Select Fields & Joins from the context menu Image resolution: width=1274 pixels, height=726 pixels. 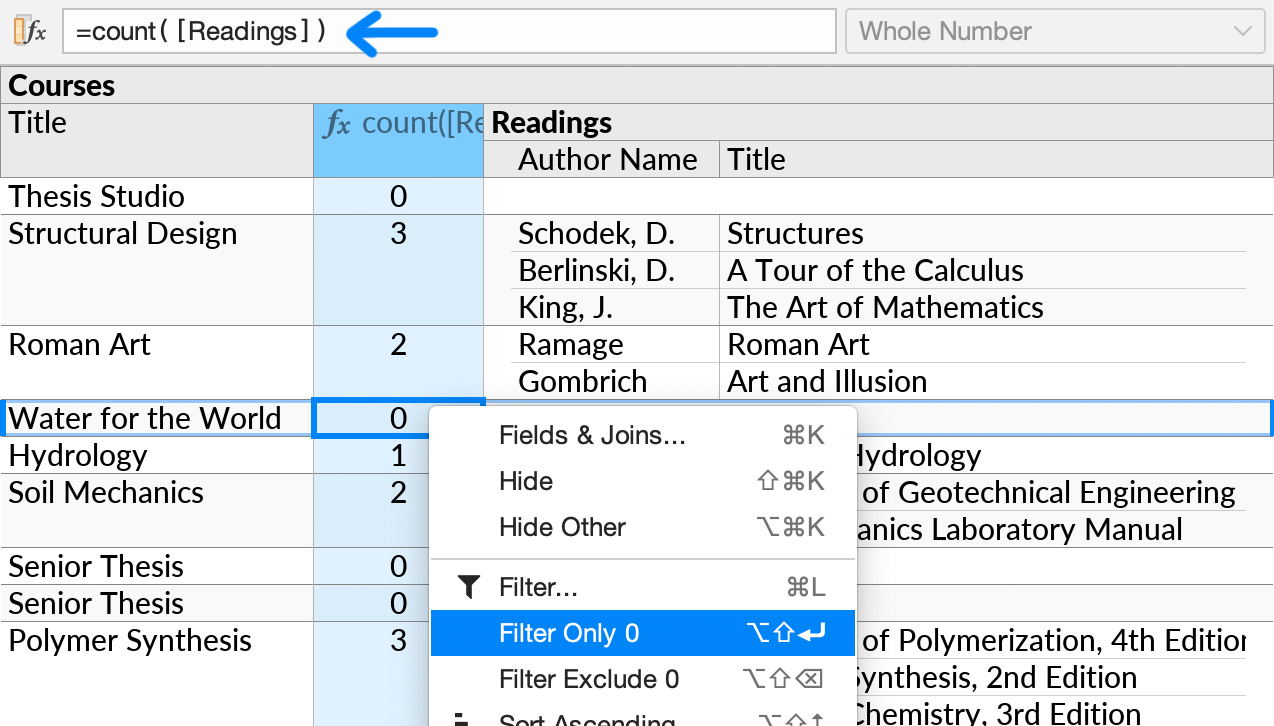pyautogui.click(x=593, y=435)
